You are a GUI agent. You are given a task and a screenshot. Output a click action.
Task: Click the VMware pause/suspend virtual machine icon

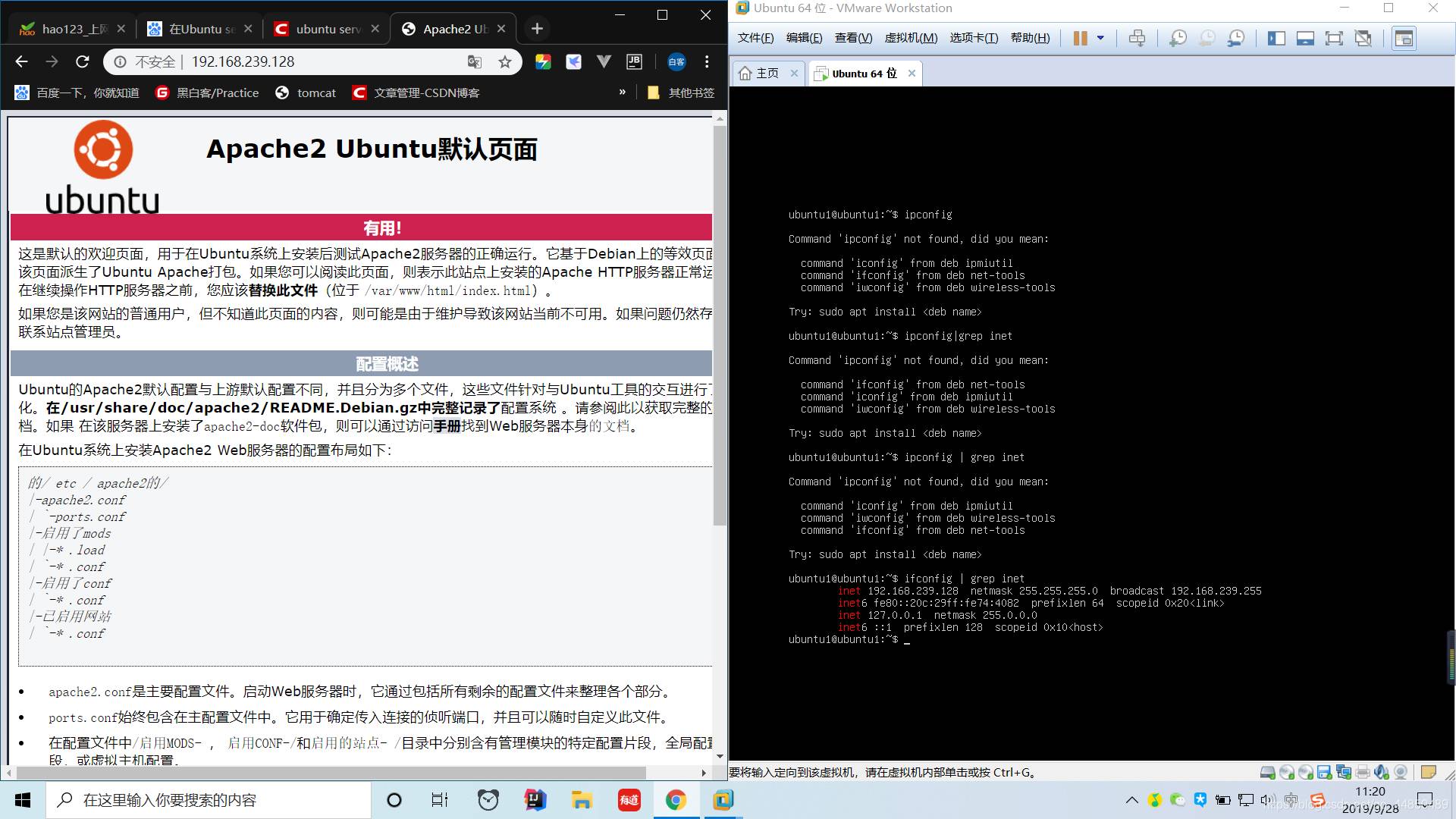pyautogui.click(x=1080, y=38)
